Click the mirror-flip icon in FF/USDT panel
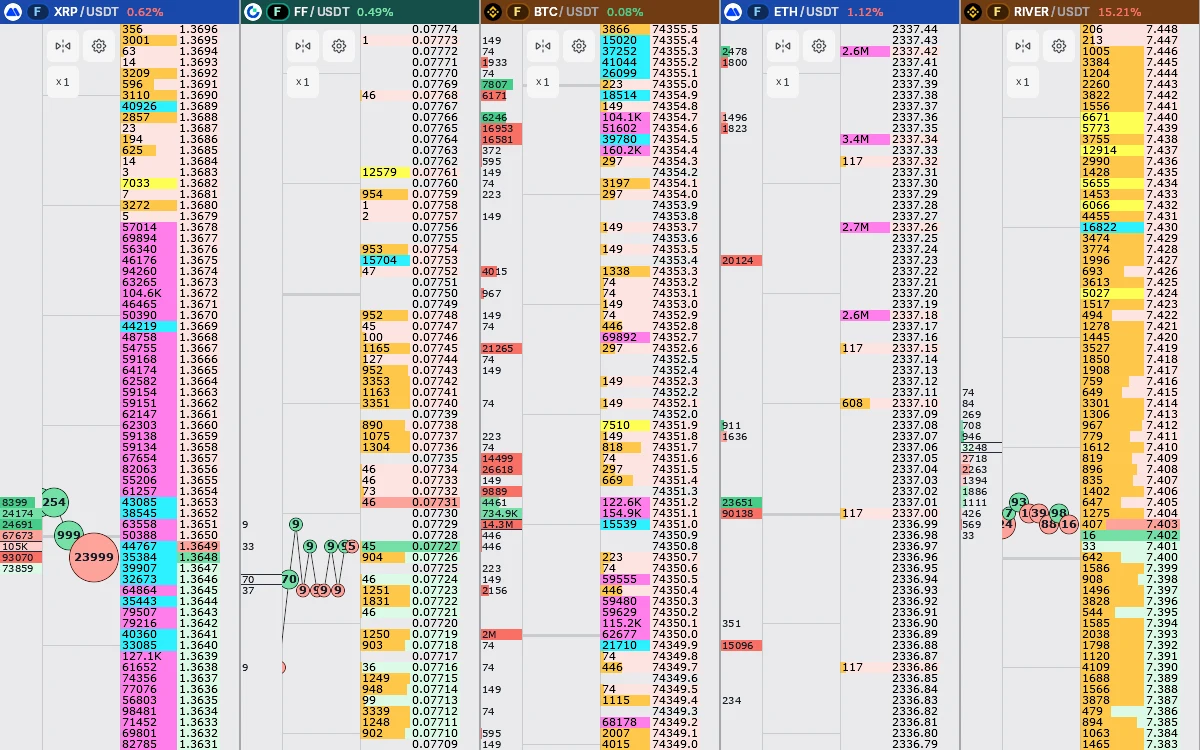The width and height of the screenshot is (1200, 750). pos(302,46)
